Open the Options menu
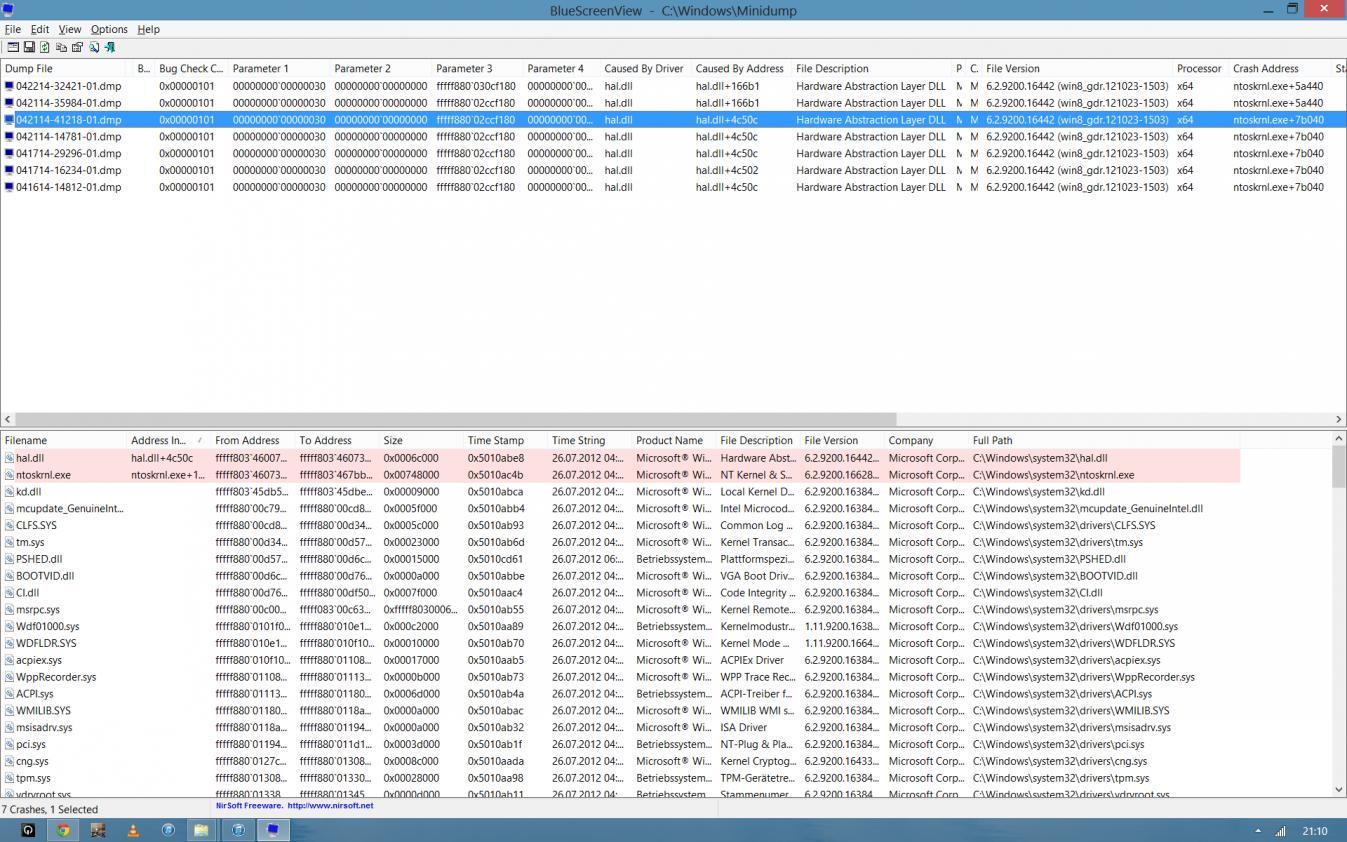This screenshot has height=842, width=1347. pyautogui.click(x=109, y=29)
